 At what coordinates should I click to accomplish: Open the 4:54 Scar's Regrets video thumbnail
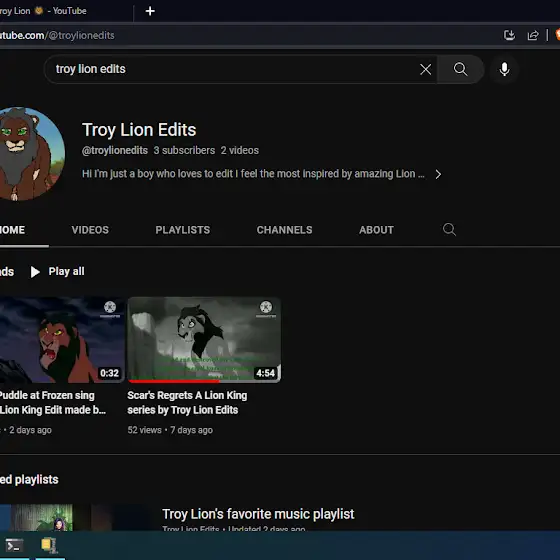(x=204, y=340)
